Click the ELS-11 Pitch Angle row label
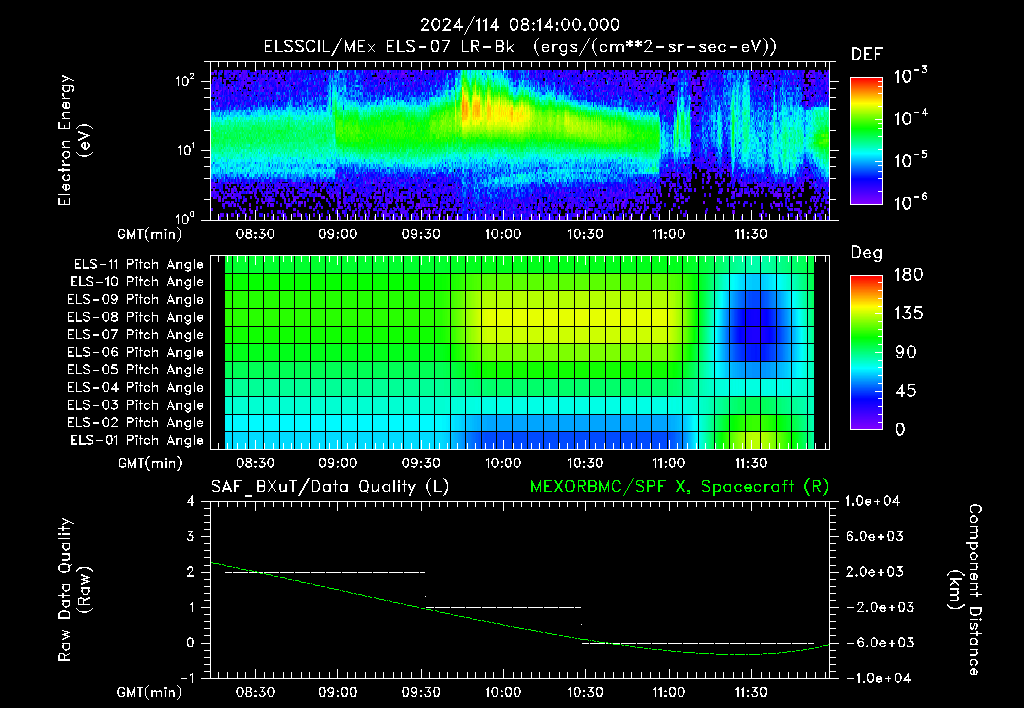This screenshot has height=708, width=1024. click(138, 265)
